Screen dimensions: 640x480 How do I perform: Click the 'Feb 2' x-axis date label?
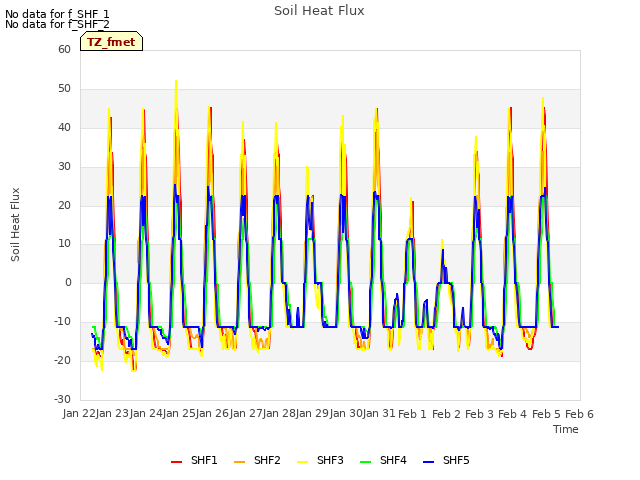pyautogui.click(x=446, y=414)
